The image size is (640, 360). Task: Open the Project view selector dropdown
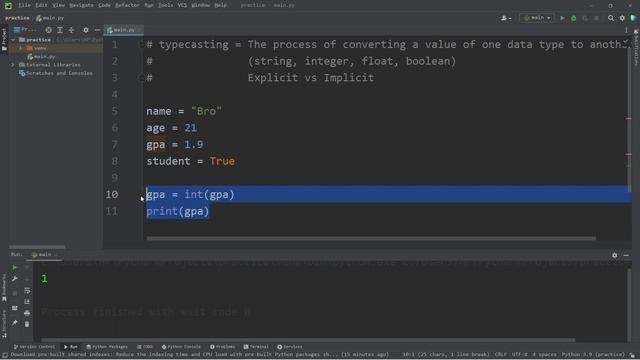pos(25,30)
